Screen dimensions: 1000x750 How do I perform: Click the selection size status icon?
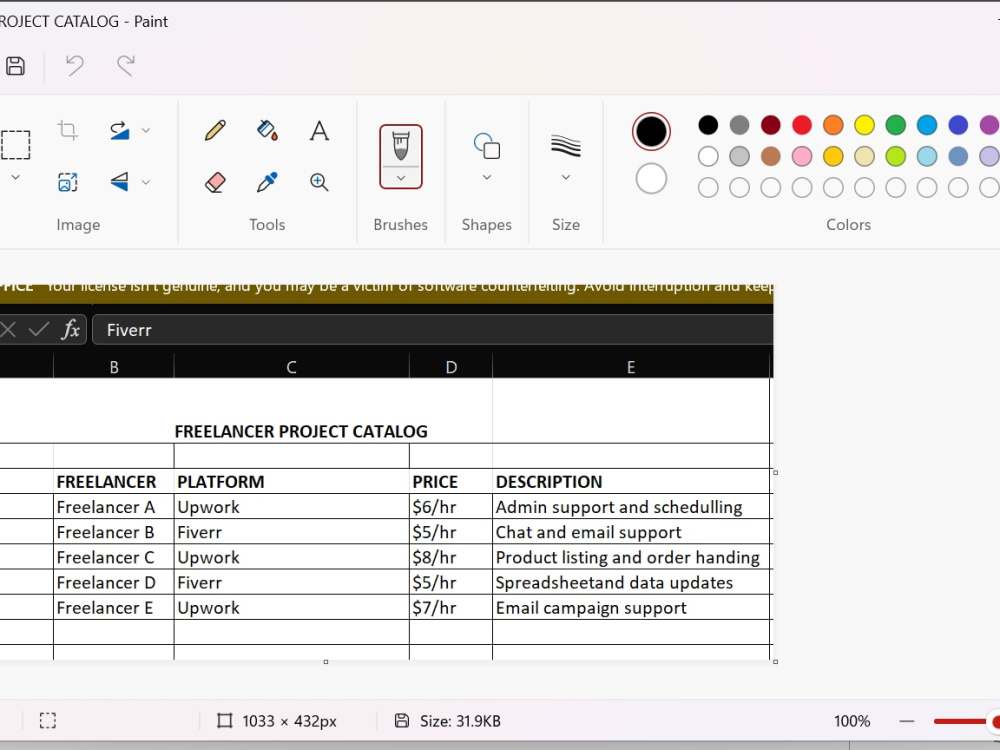(x=48, y=721)
